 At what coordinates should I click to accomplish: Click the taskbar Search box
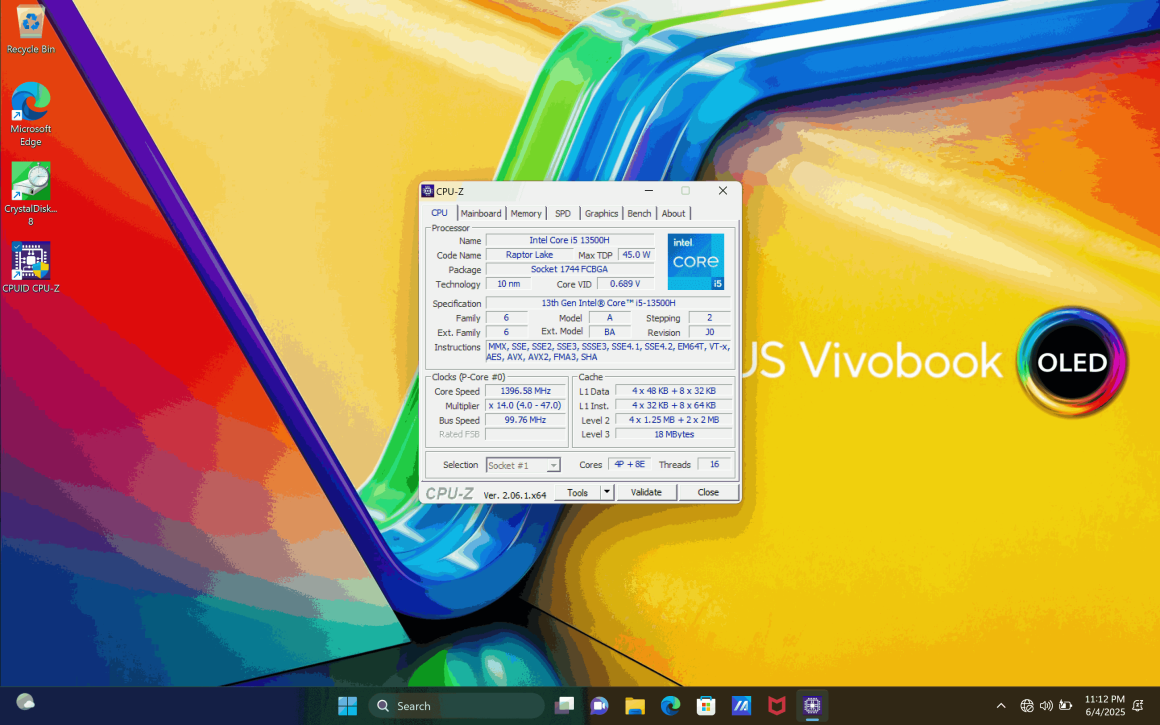click(x=455, y=705)
